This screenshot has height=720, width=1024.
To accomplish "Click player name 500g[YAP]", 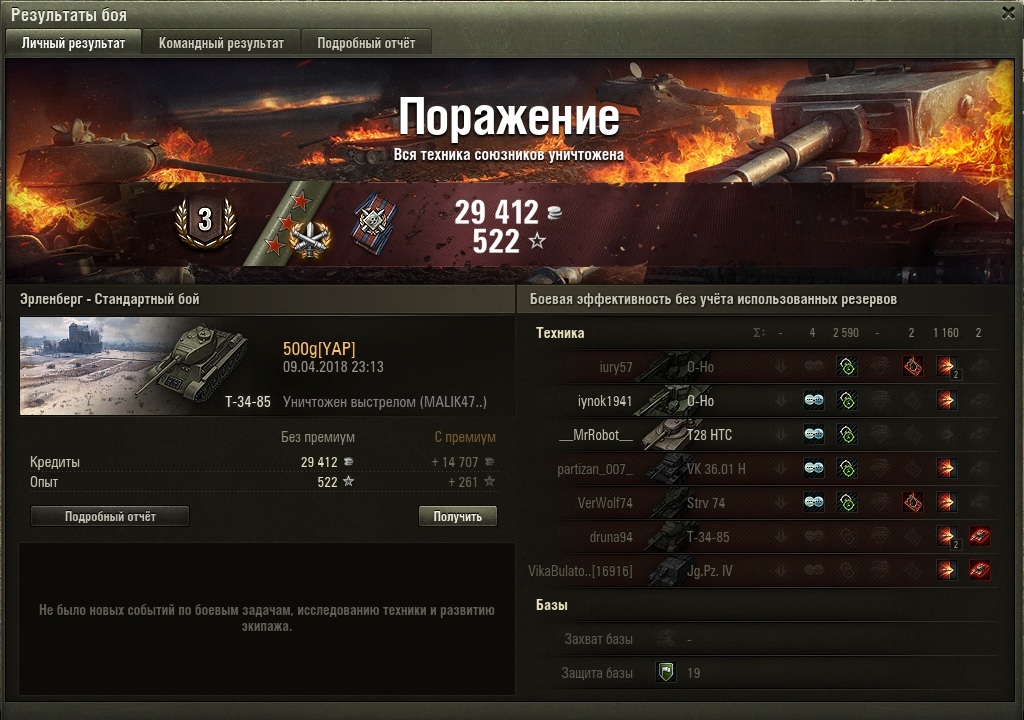I will tap(319, 349).
